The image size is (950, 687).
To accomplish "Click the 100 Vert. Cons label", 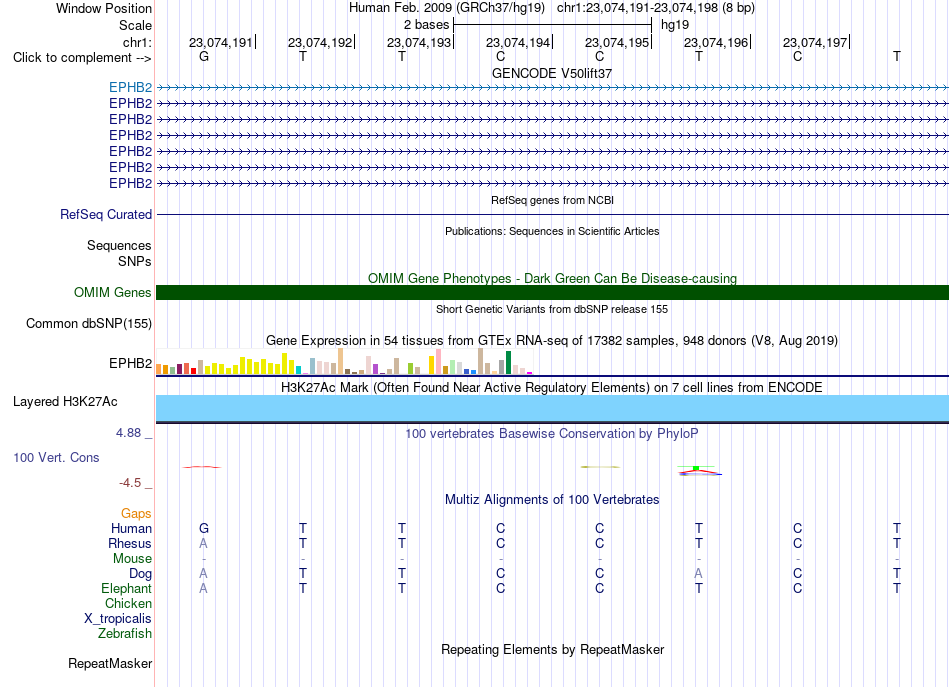I will pyautogui.click(x=56, y=457).
